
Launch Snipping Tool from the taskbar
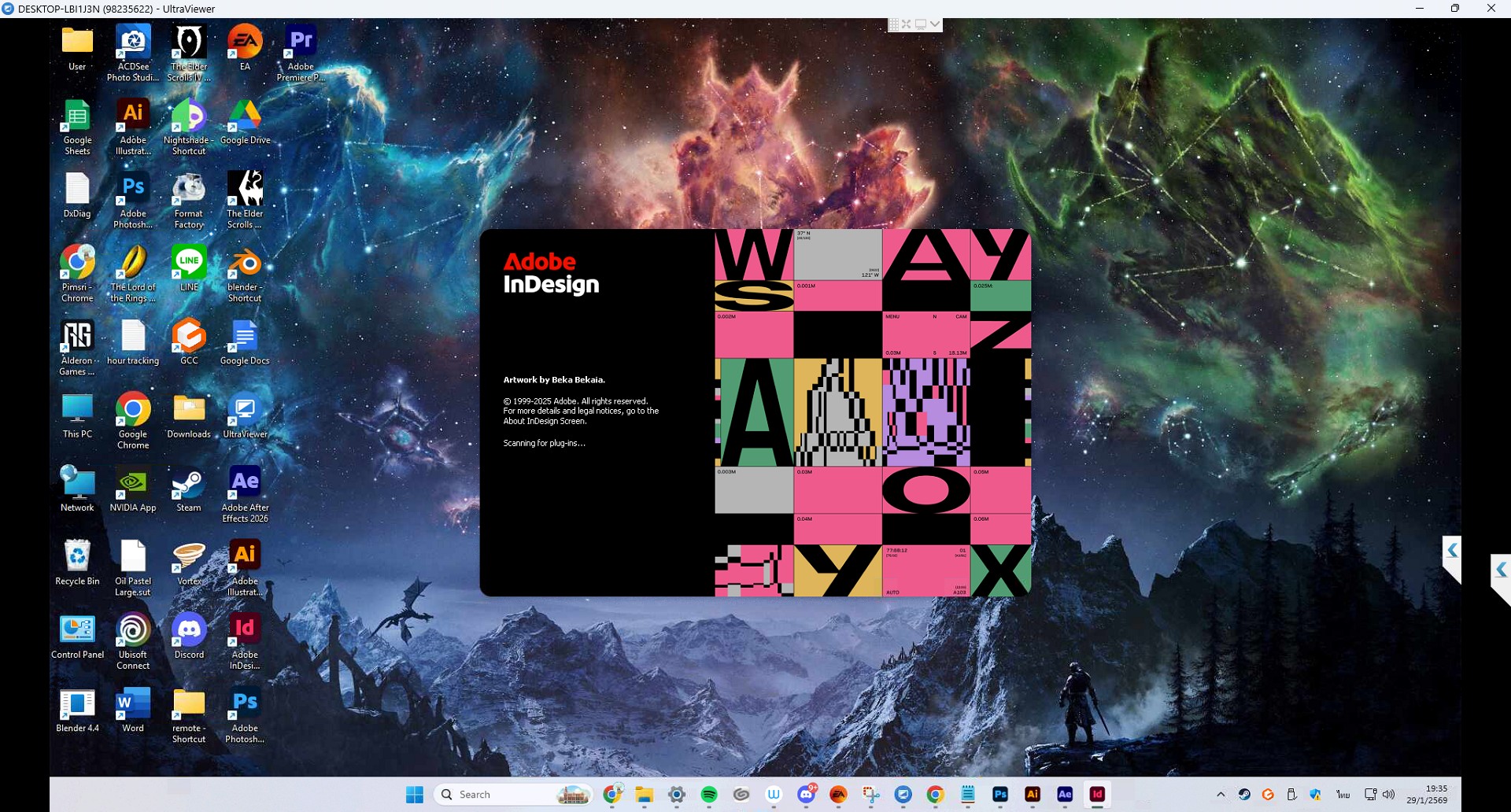coord(871,795)
